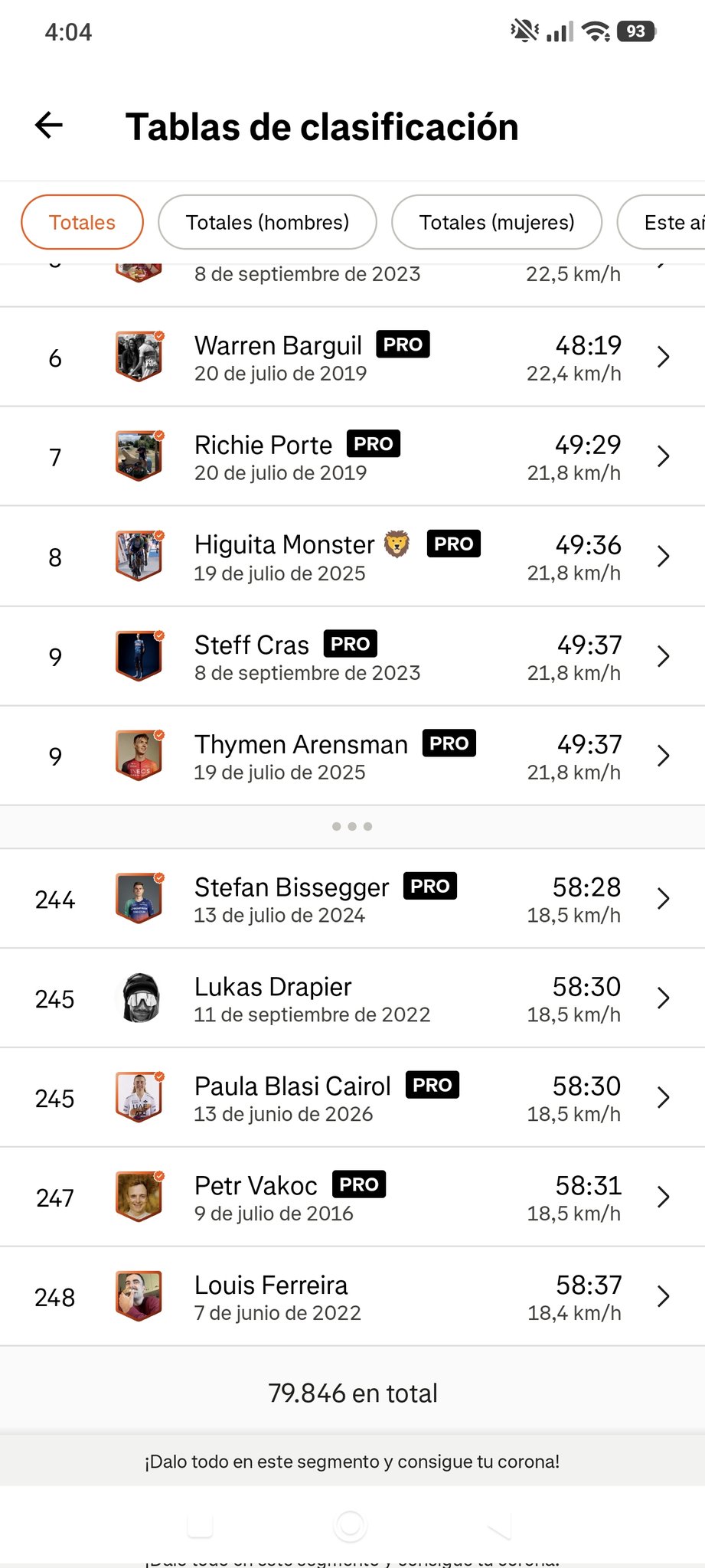Viewport: 705px width, 1568px height.
Task: Expand hidden ranks with three dots
Action: 352,826
